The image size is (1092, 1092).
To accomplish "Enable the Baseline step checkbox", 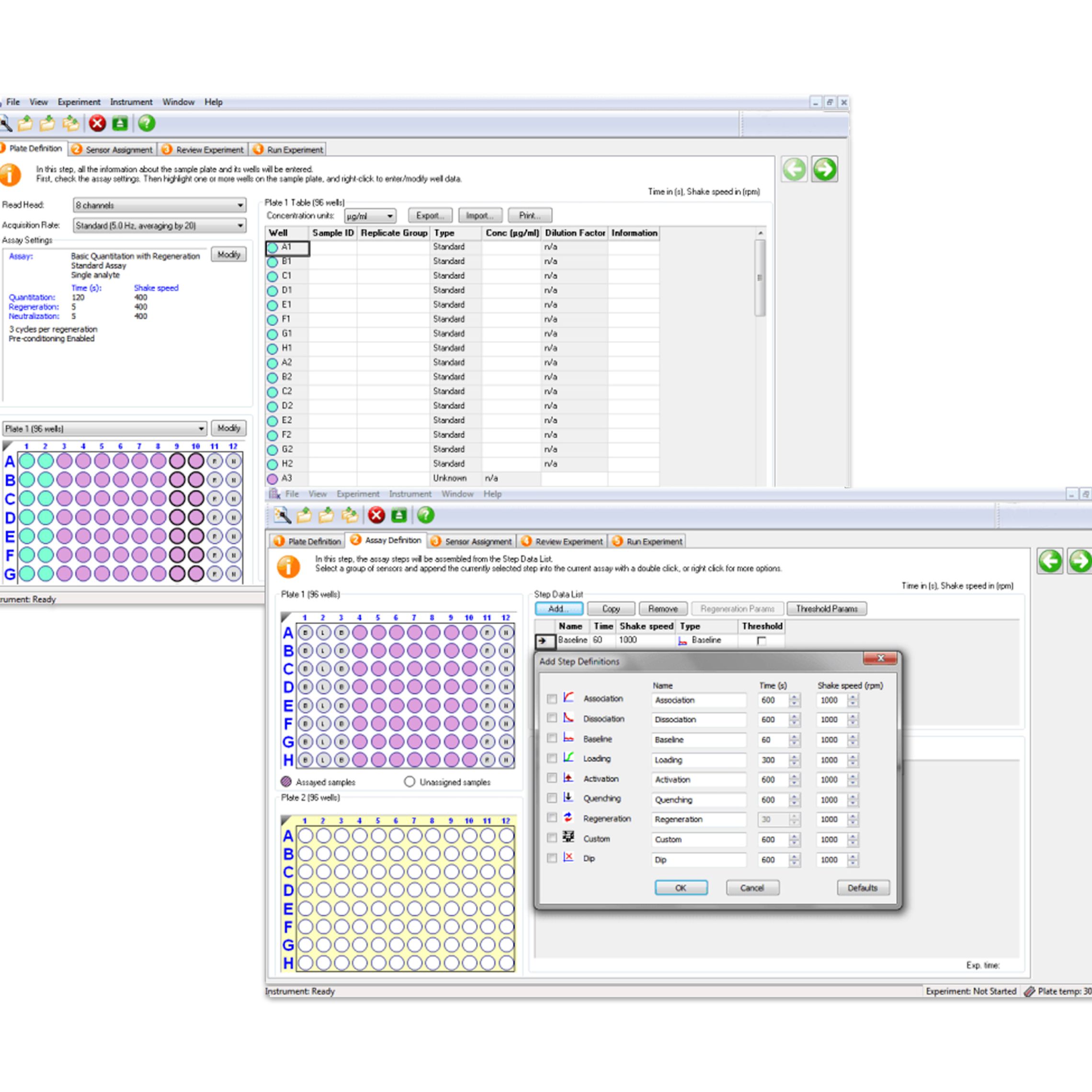I will [x=552, y=738].
